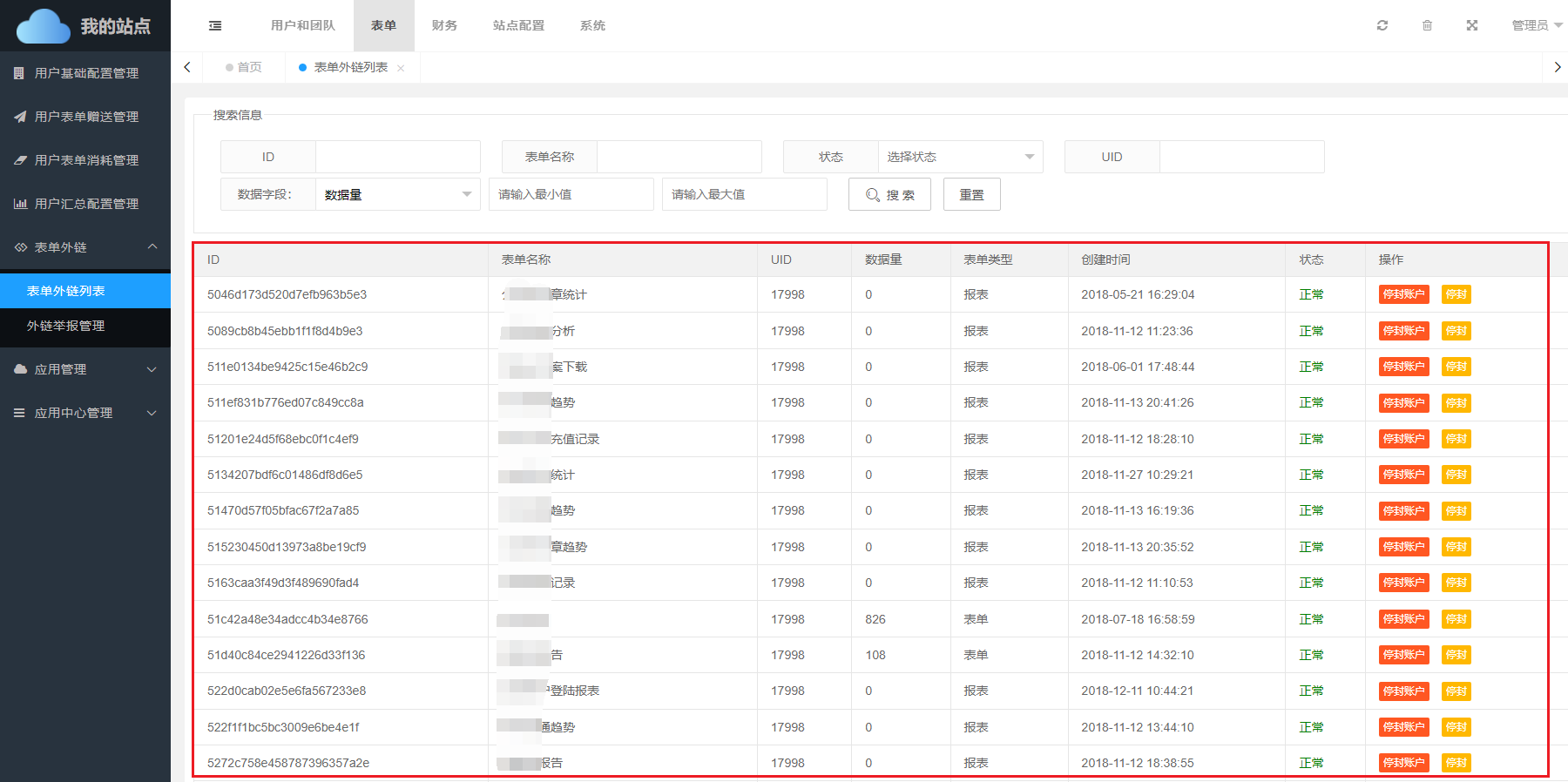Open the 选择状态 status dropdown
The image size is (1568, 782).
point(959,157)
